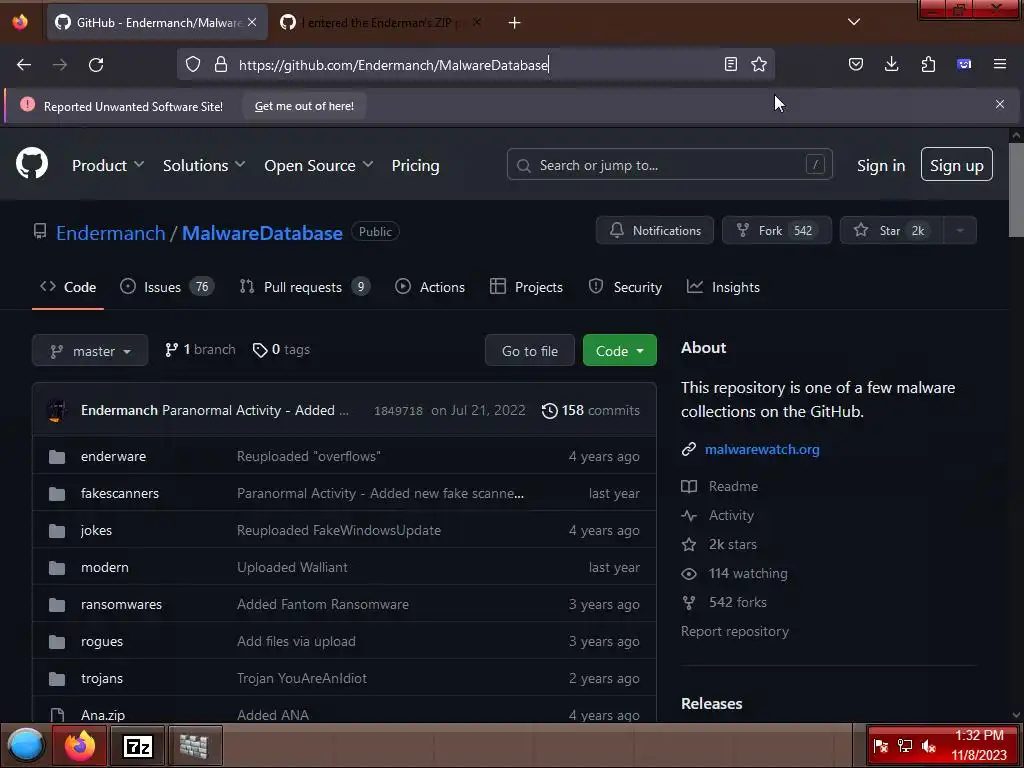The width and height of the screenshot is (1024, 768).
Task: Open the Insights tab
Action: click(x=724, y=287)
